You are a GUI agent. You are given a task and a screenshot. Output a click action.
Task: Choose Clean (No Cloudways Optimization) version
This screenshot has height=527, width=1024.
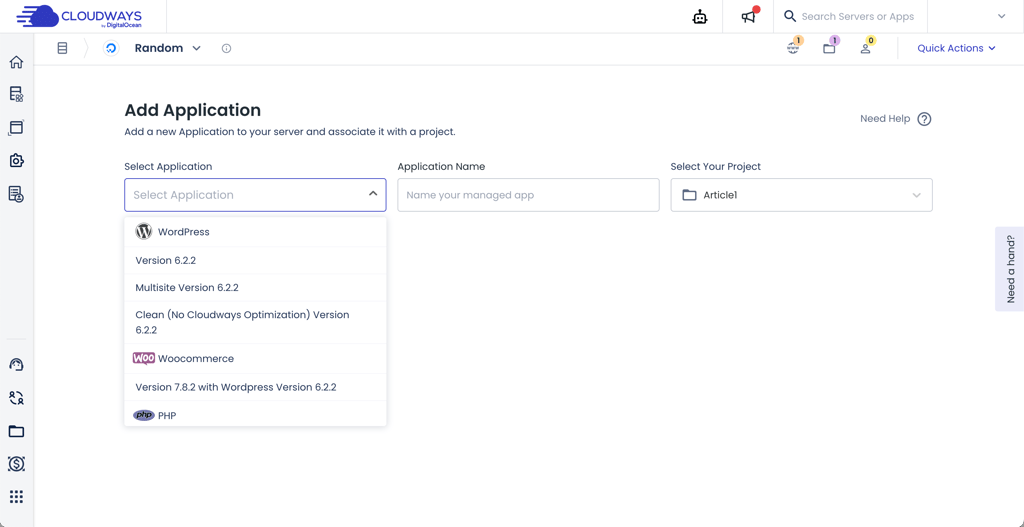(255, 323)
